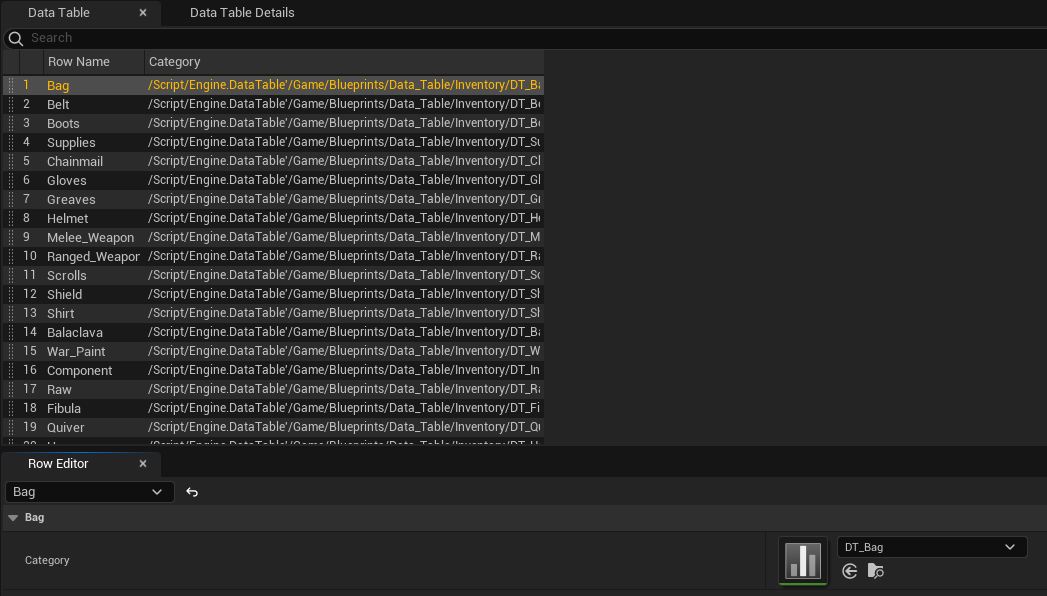Viewport: 1047px width, 596px height.
Task: Select the Bag row name
Action: 58,85
